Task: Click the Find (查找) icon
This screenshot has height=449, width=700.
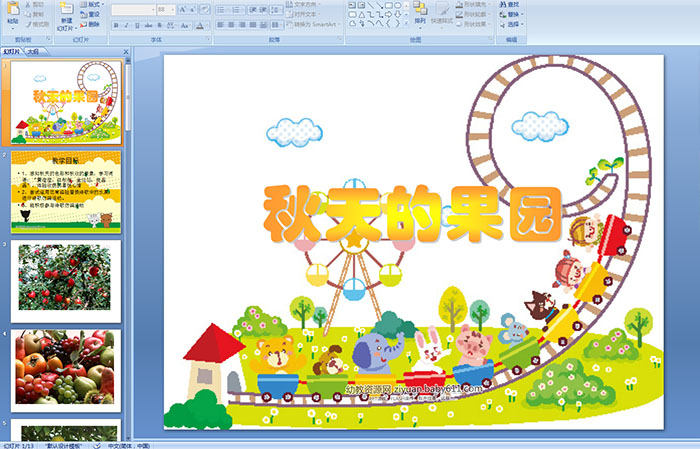Action: point(509,4)
